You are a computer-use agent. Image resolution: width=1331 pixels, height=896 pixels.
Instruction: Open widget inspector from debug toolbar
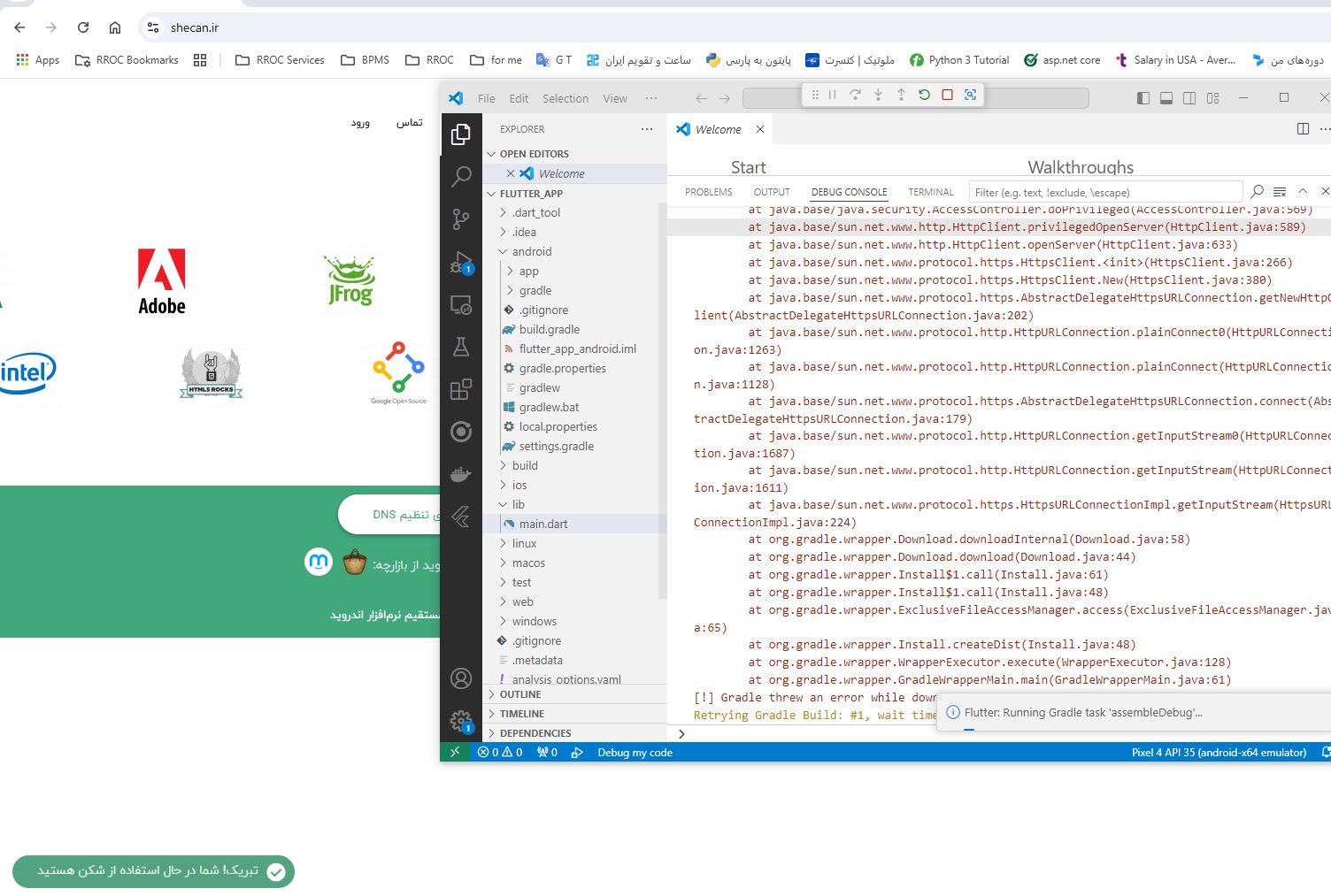point(970,95)
